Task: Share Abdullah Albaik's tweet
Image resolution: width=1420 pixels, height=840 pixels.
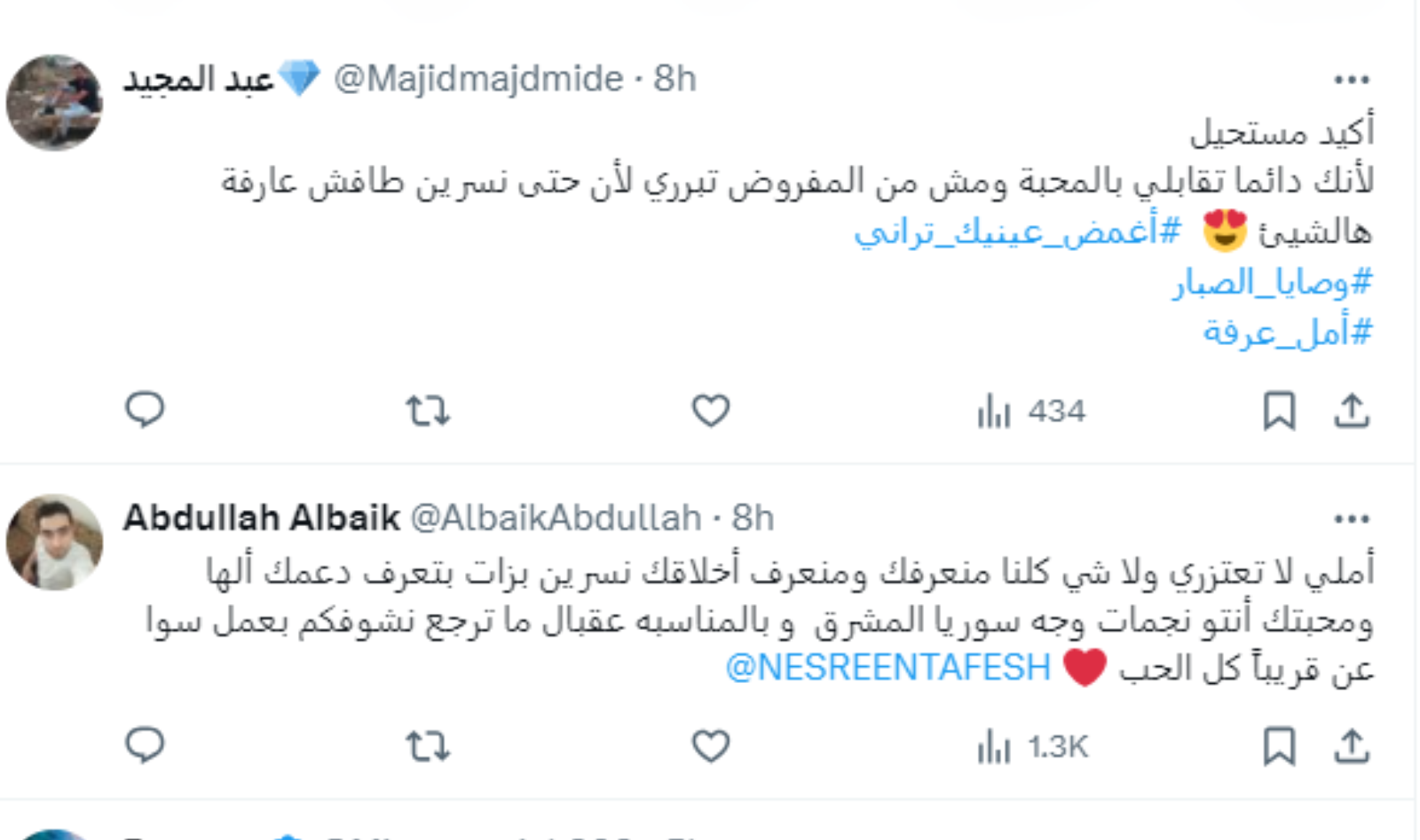Action: pyautogui.click(x=1352, y=746)
